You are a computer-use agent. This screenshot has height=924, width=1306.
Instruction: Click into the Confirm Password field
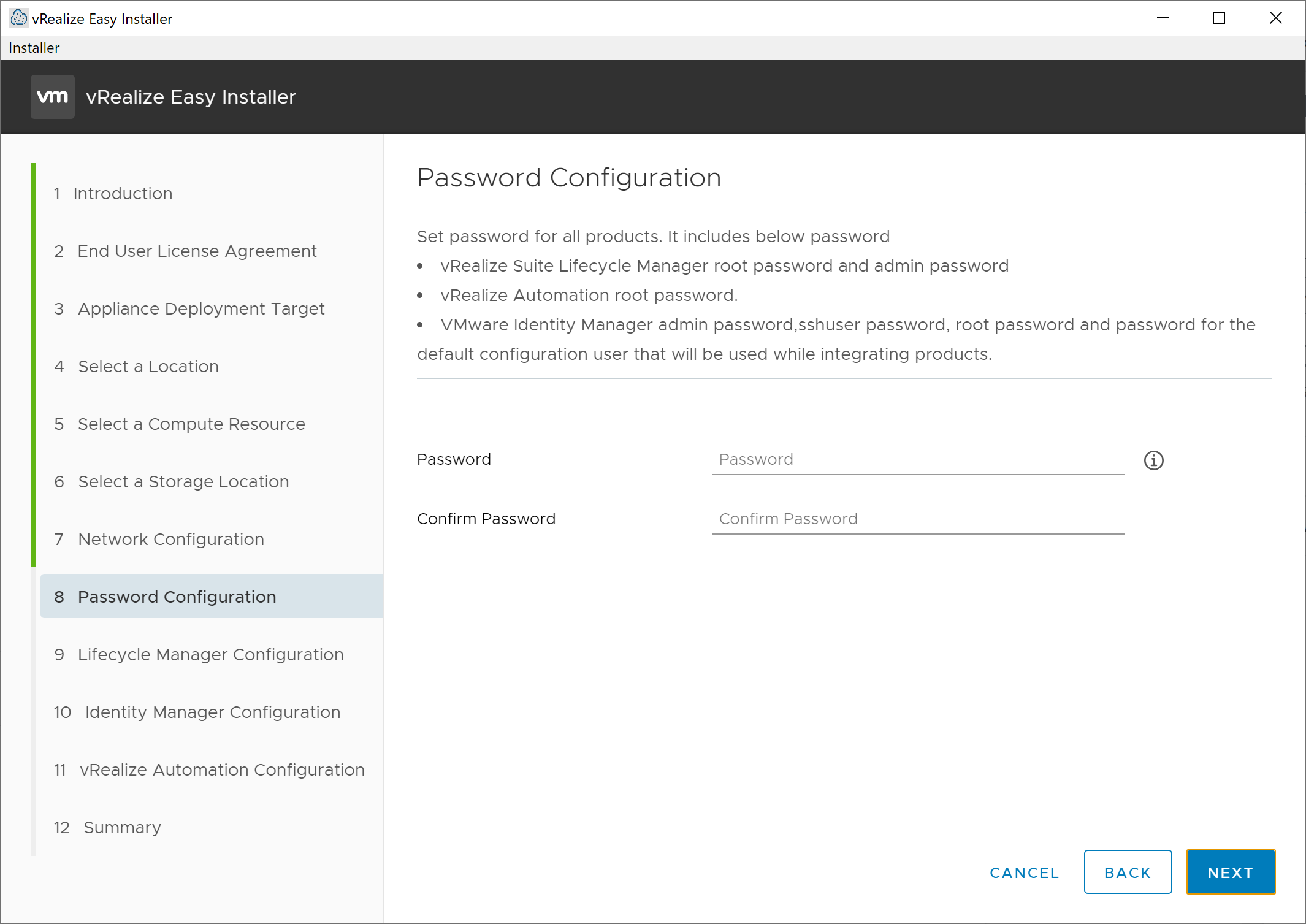917,519
